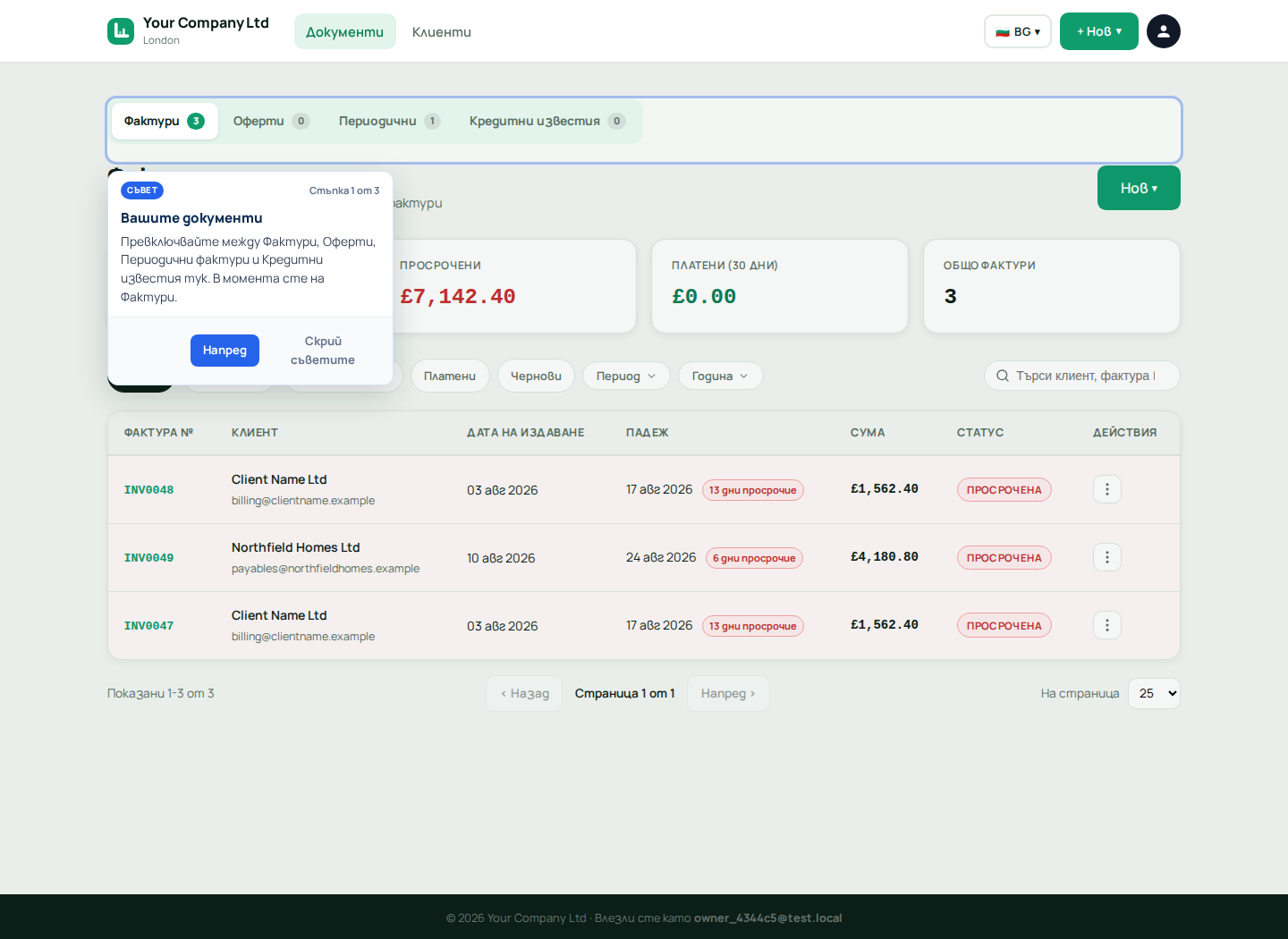Click the КЛИЕНТ column header
Viewport: 1288px width, 939px height.
255,432
